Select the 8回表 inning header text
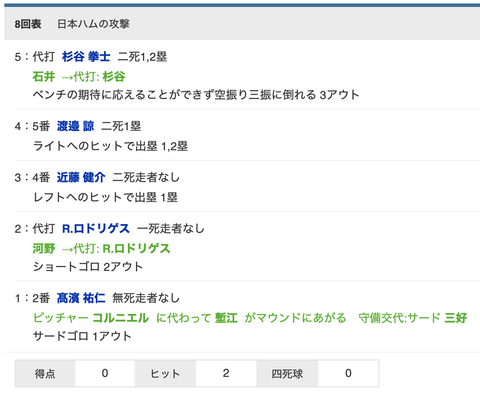The image size is (480, 396). point(28,24)
